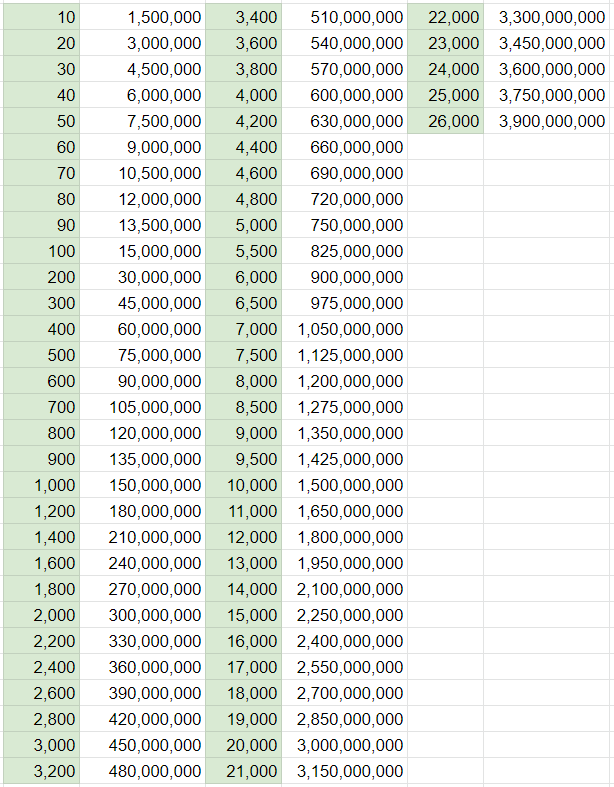
Task: Select the 3,900,000,000 cell
Action: click(546, 121)
